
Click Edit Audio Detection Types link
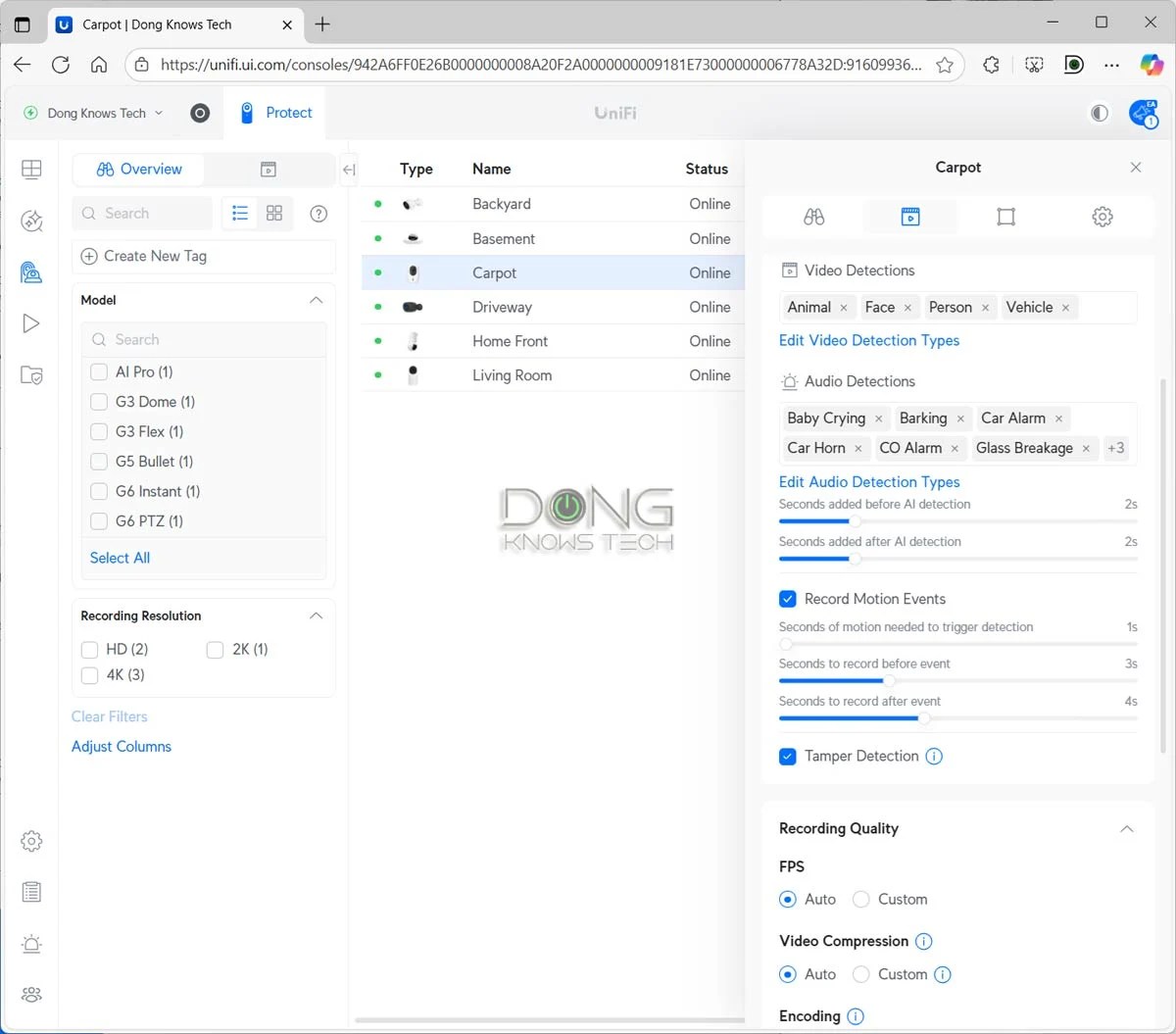[x=869, y=481]
